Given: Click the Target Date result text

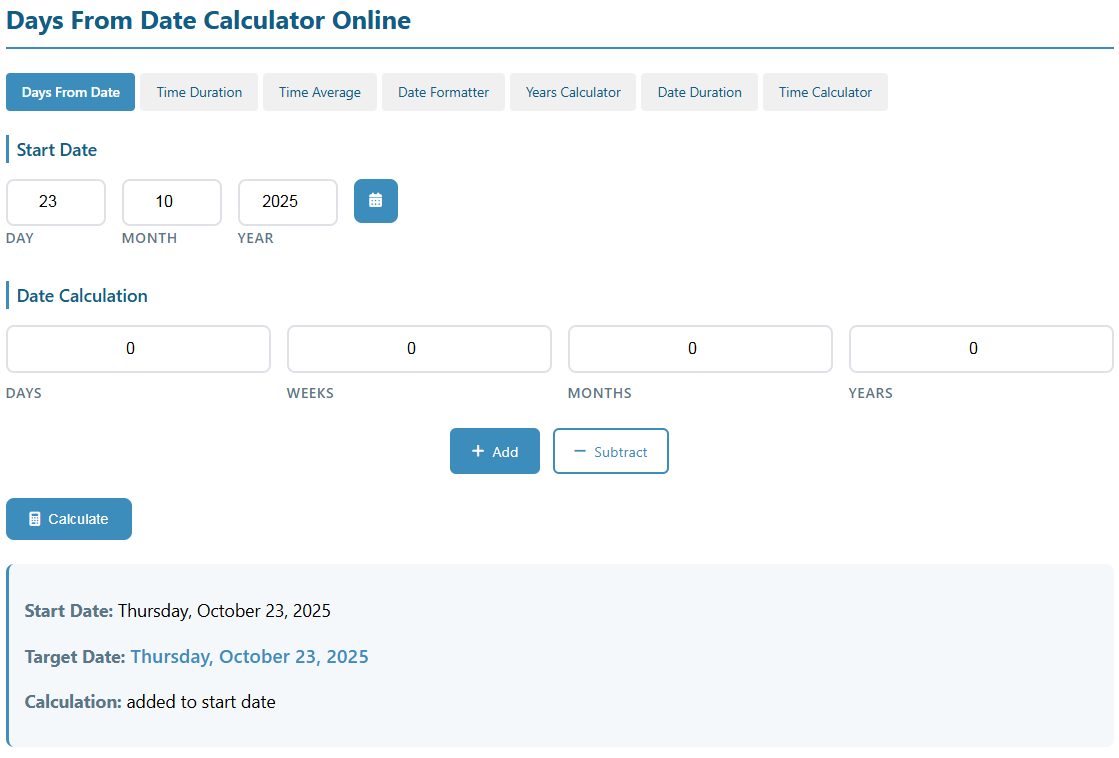Looking at the screenshot, I should click(249, 657).
